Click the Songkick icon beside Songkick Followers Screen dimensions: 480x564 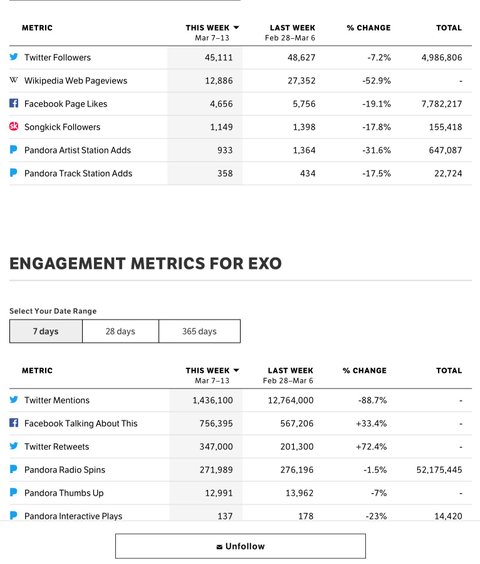(x=14, y=126)
